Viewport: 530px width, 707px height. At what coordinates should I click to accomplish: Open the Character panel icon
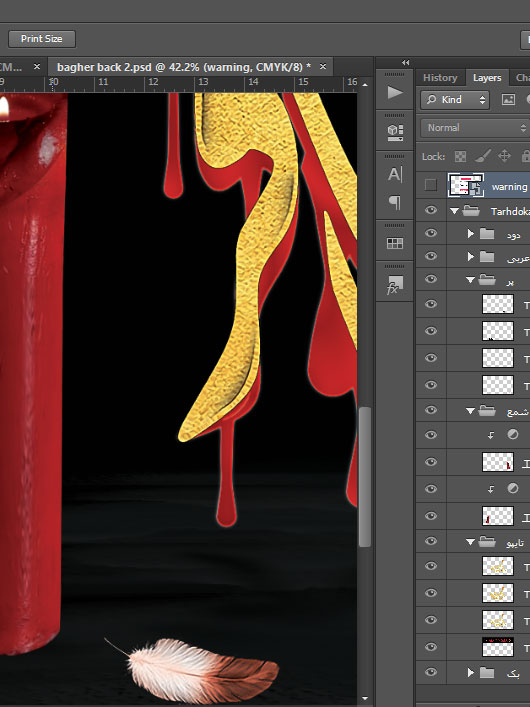[395, 174]
